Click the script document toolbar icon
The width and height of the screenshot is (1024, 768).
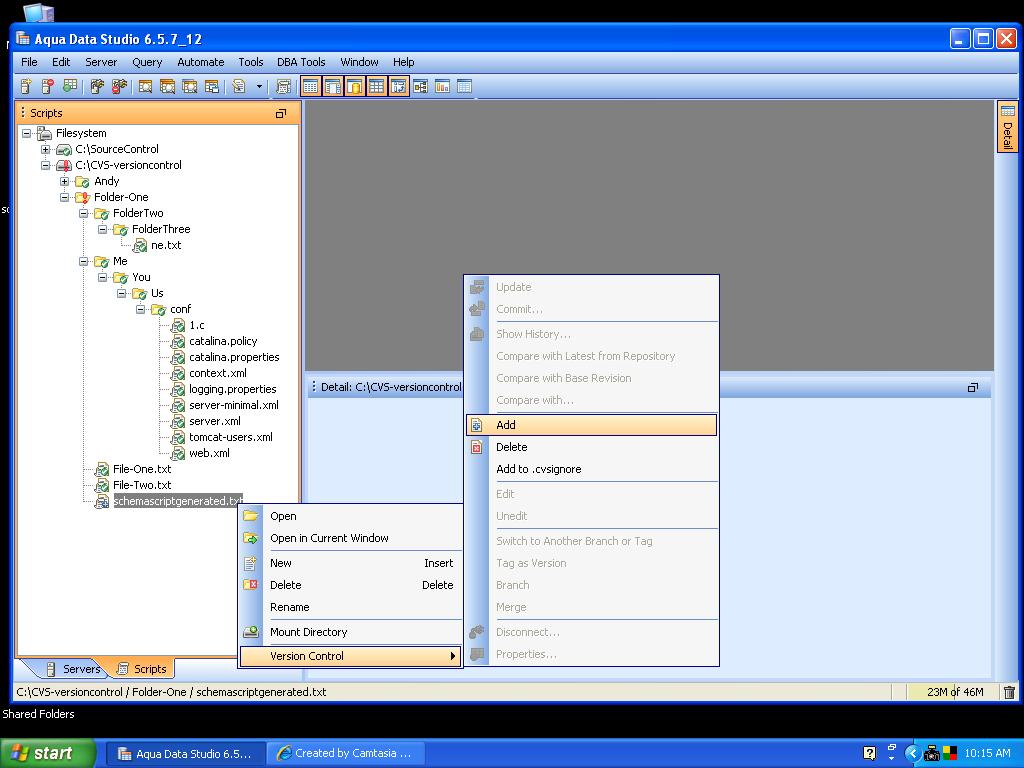[x=239, y=86]
